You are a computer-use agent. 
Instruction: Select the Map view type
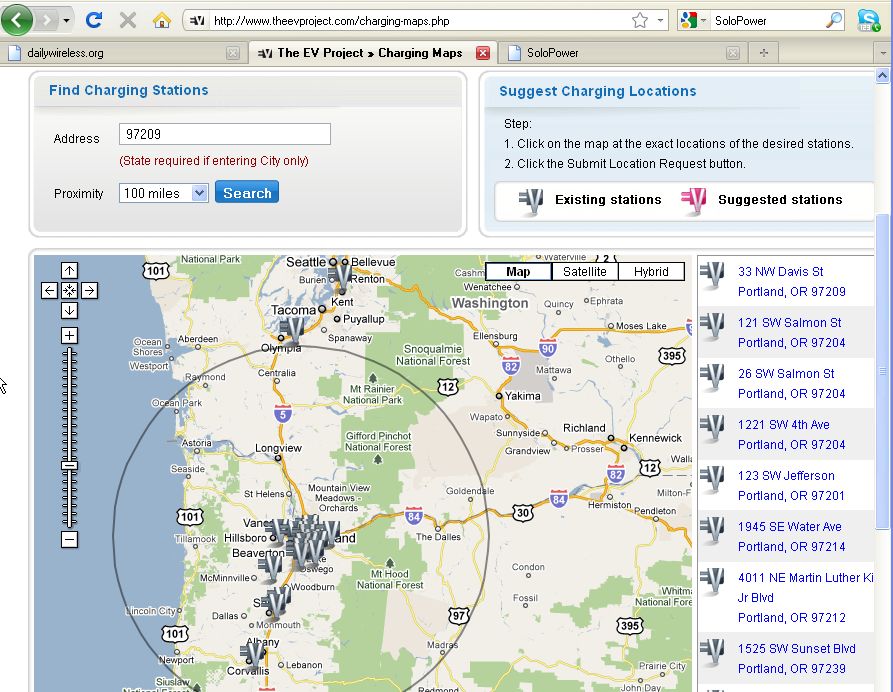click(x=518, y=272)
